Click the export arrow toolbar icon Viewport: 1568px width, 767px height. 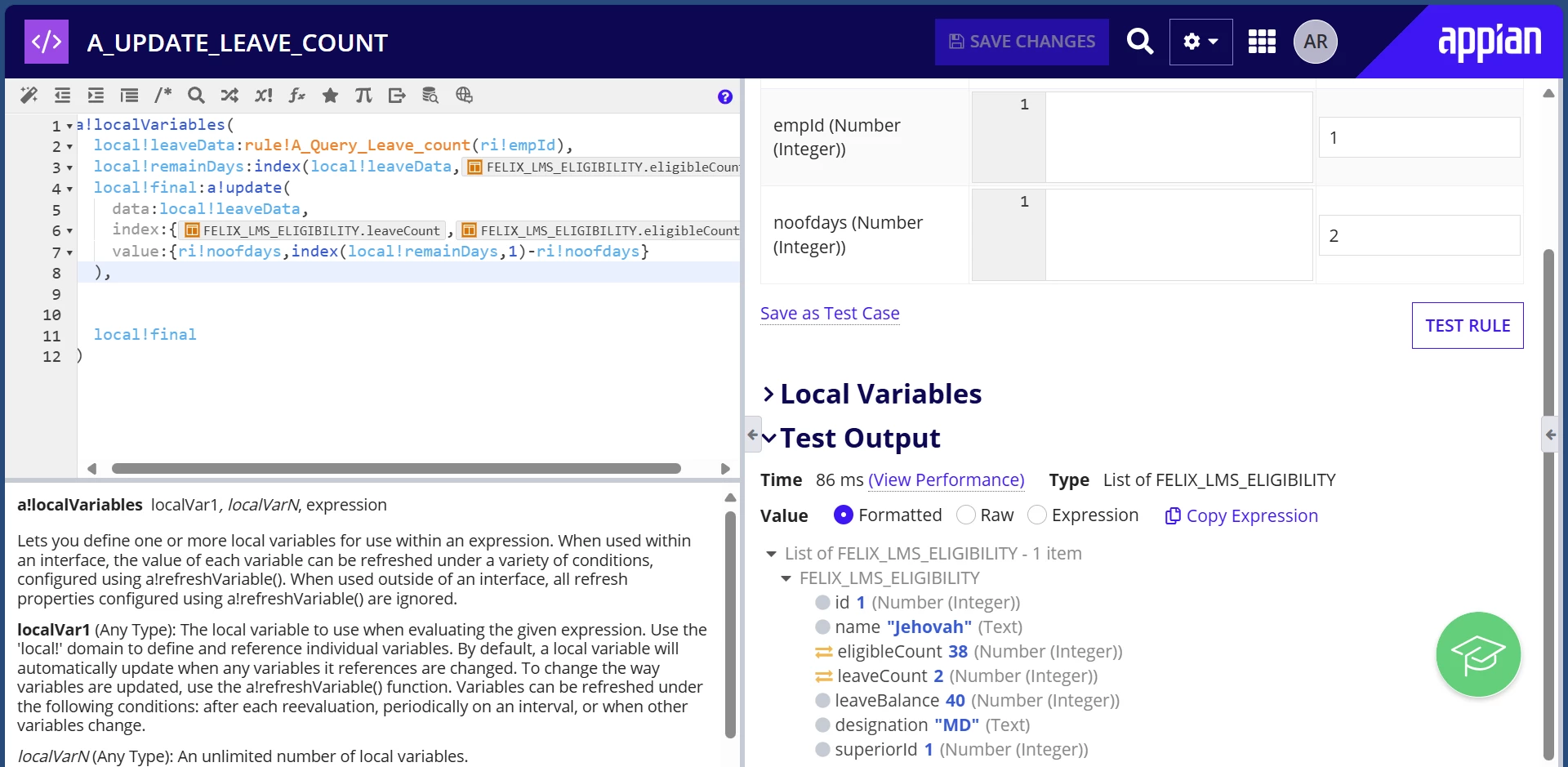coord(397,96)
